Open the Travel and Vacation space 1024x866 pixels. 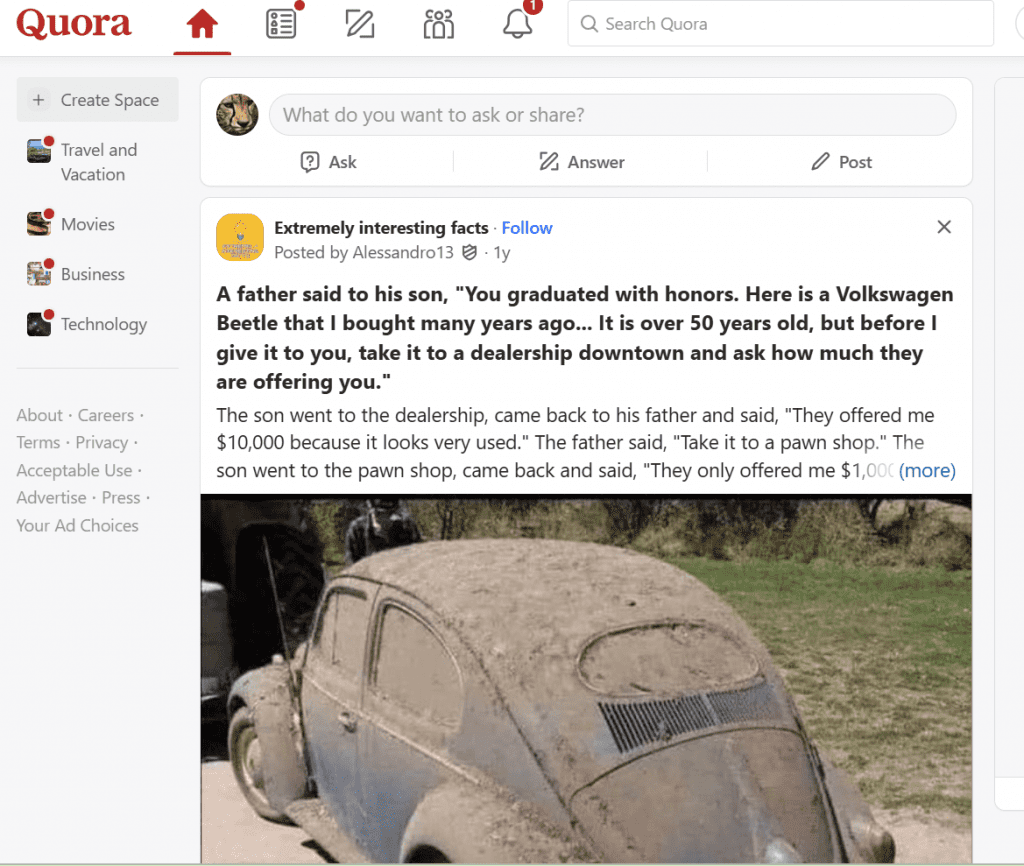coord(98,162)
